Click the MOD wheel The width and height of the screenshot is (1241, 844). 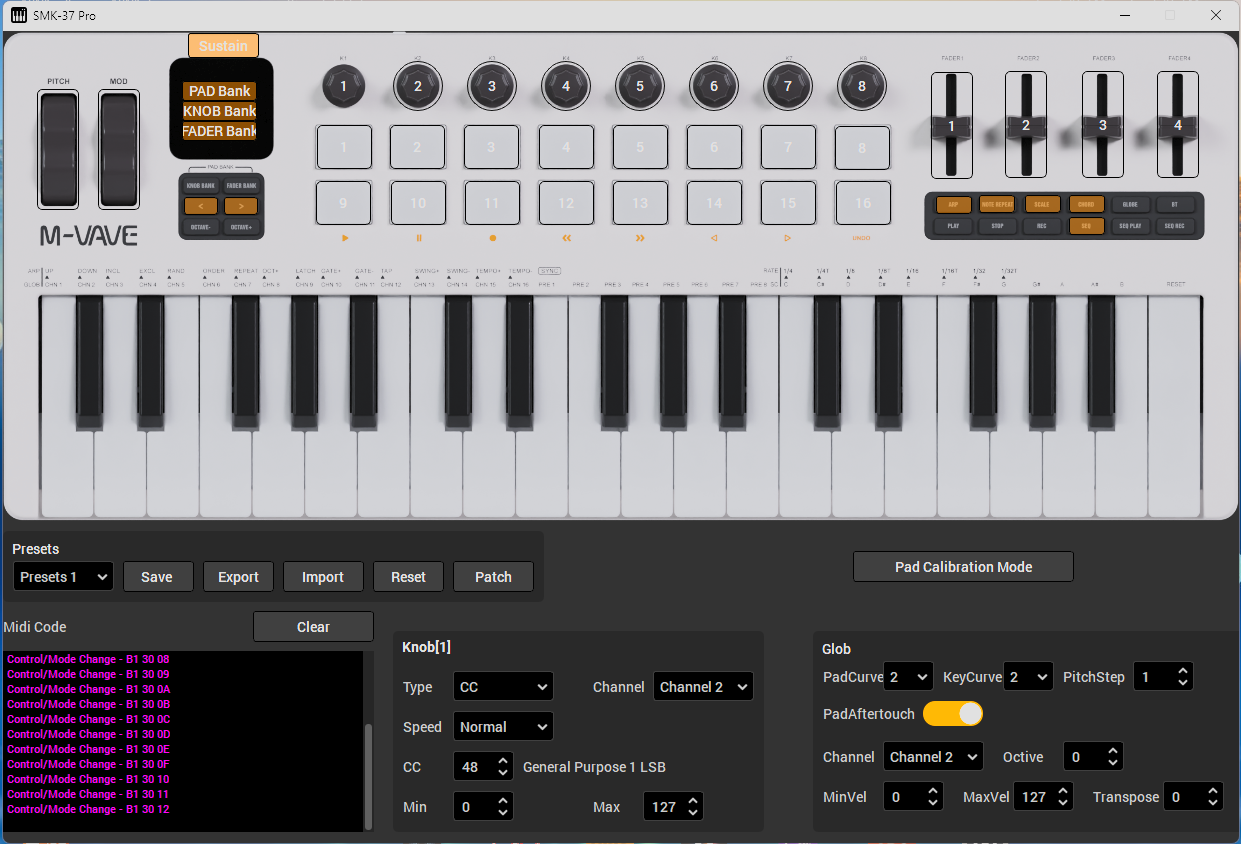point(118,149)
